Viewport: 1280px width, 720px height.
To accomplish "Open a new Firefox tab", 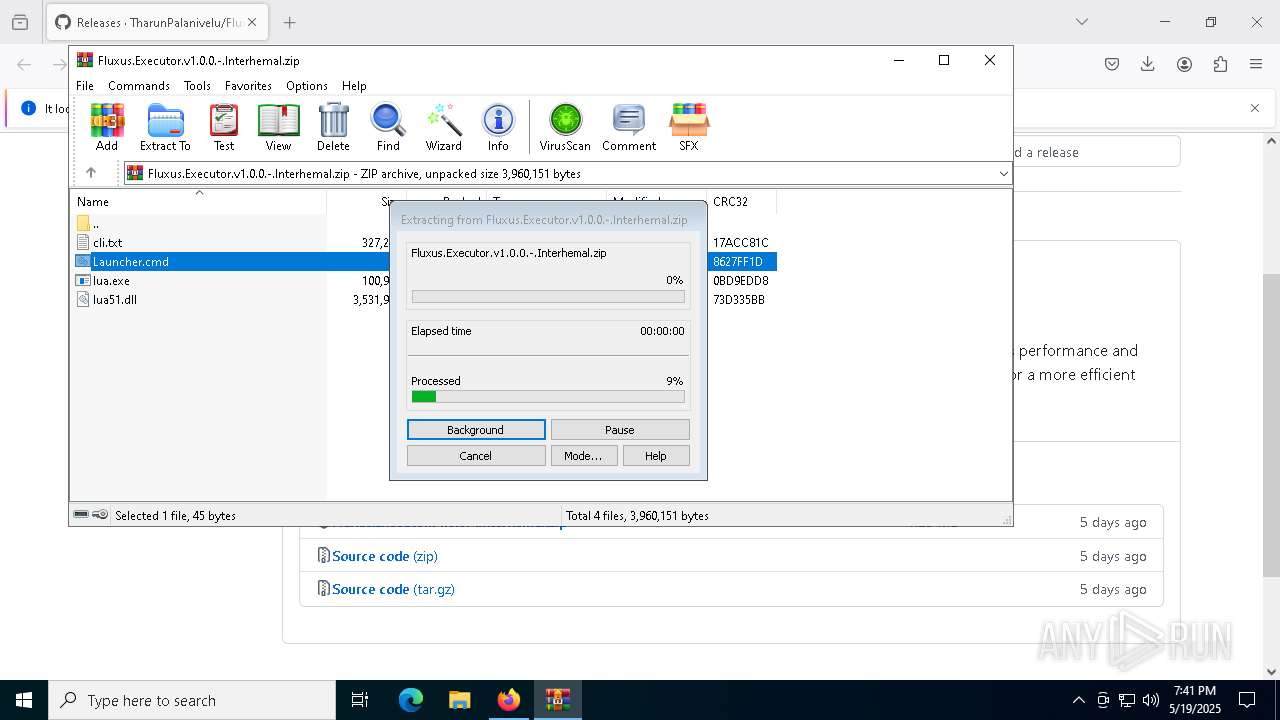I will (289, 22).
